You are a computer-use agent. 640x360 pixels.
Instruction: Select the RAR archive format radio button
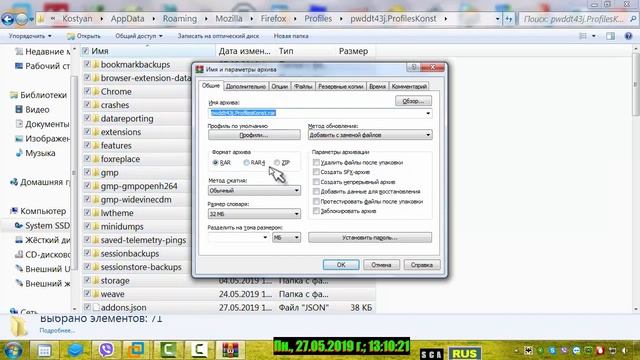(x=216, y=162)
